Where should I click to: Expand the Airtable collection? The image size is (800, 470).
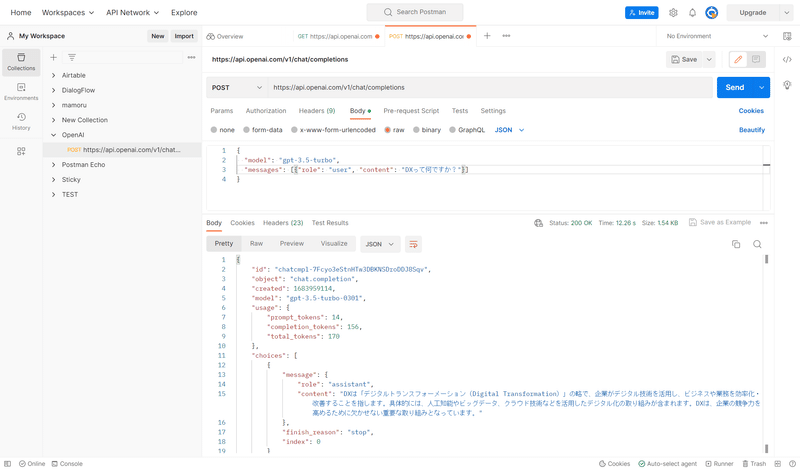pos(54,76)
